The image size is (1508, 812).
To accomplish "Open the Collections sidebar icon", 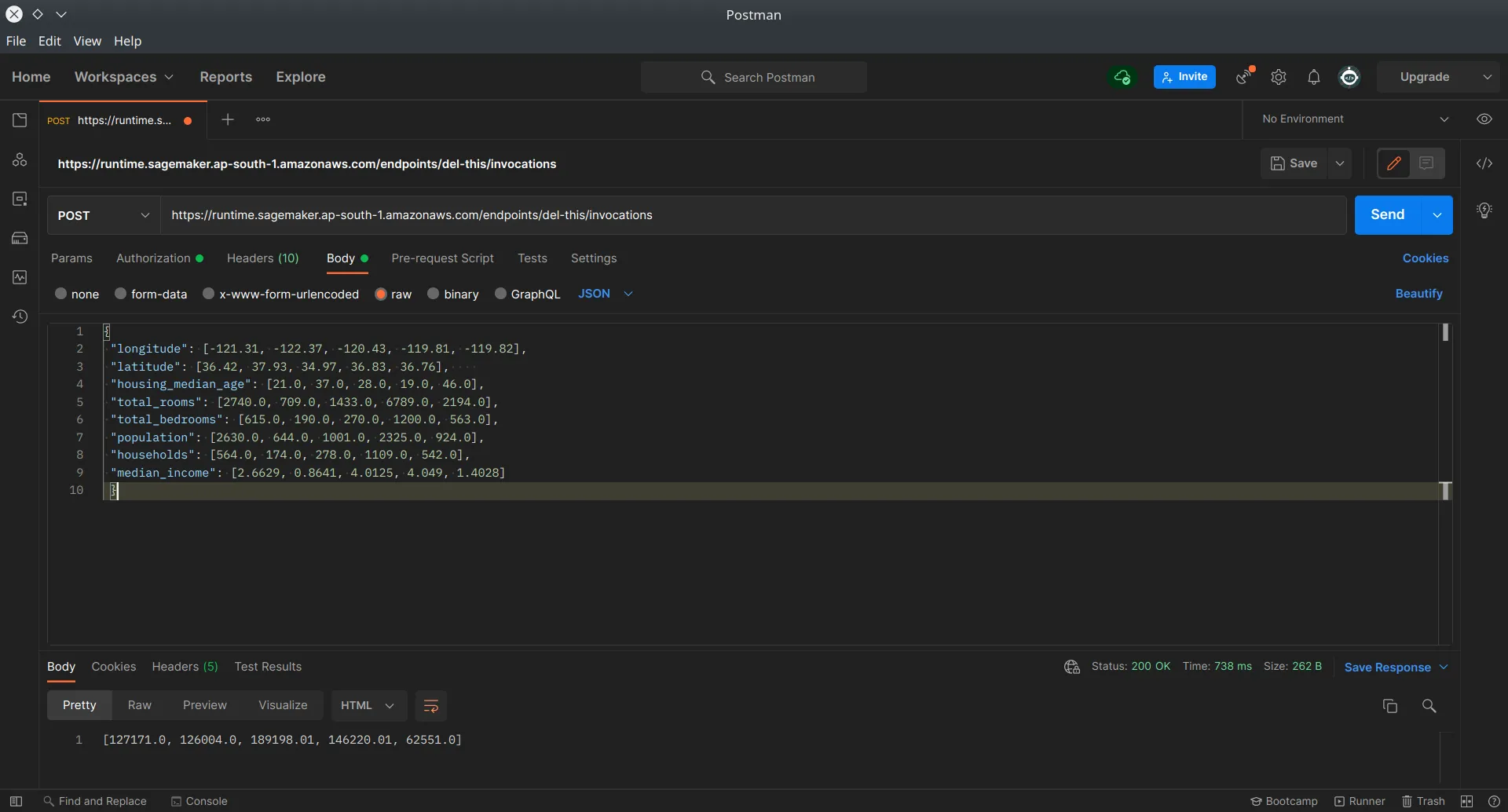I will (x=20, y=120).
